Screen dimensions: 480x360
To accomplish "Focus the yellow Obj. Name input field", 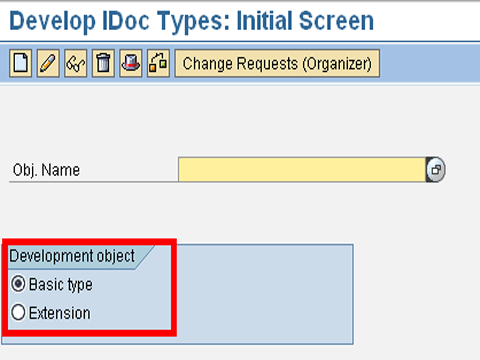I will [302, 170].
